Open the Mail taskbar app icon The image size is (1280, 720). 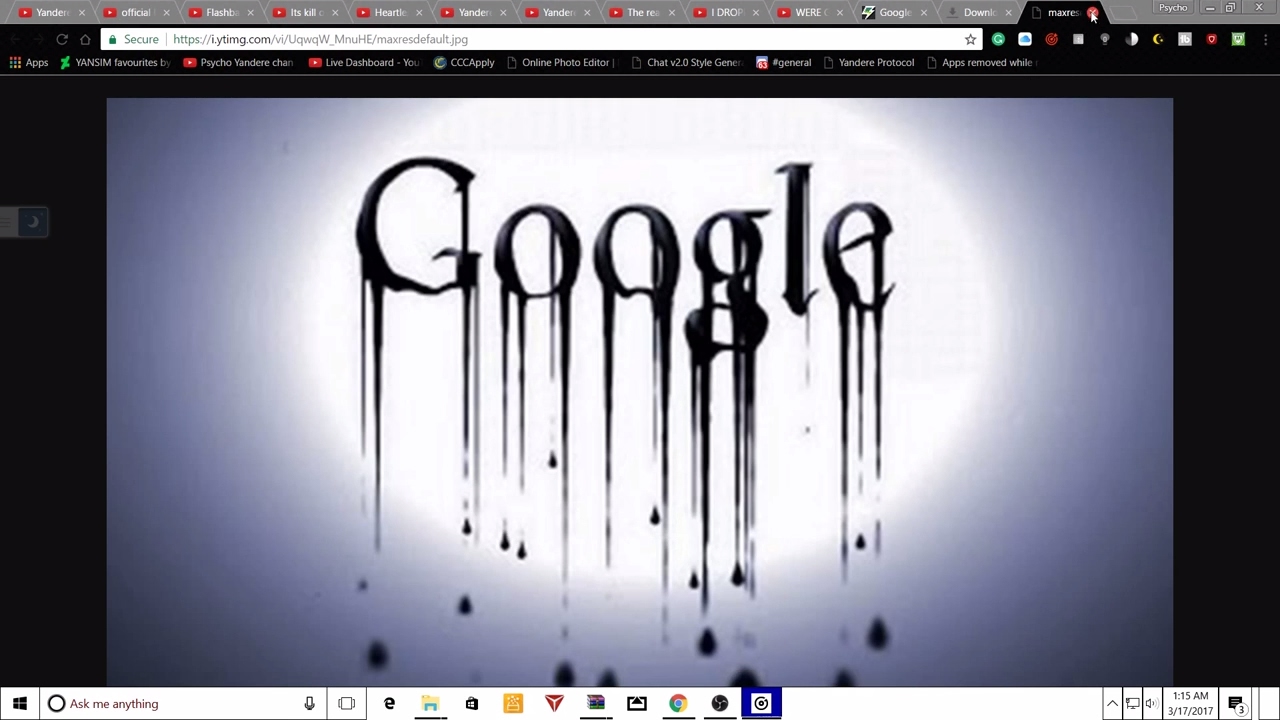[x=637, y=703]
